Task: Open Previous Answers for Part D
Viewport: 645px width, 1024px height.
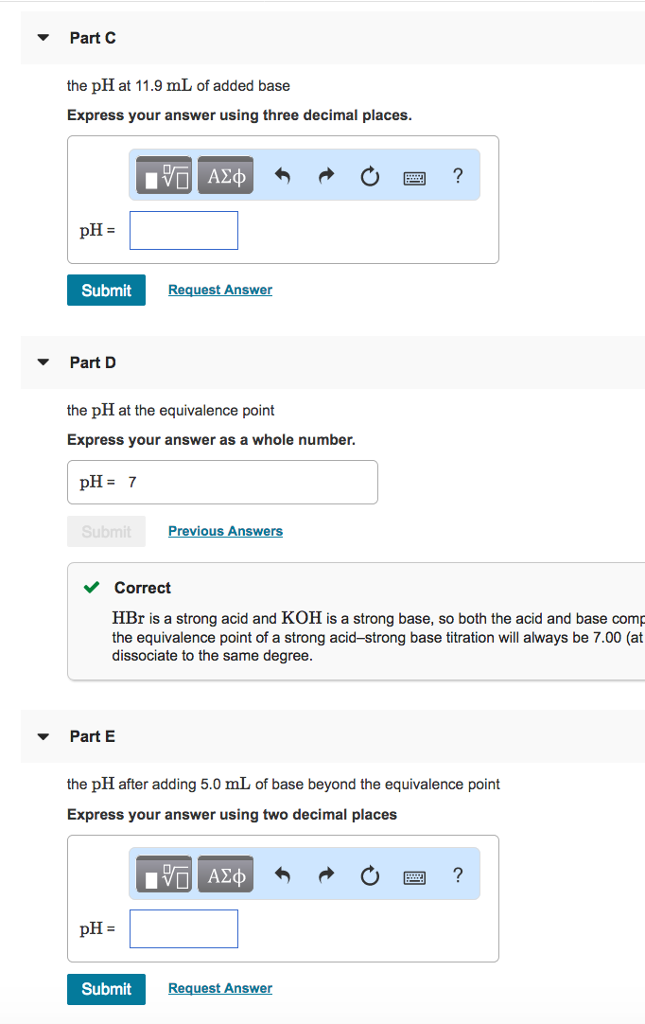Action: [x=225, y=531]
